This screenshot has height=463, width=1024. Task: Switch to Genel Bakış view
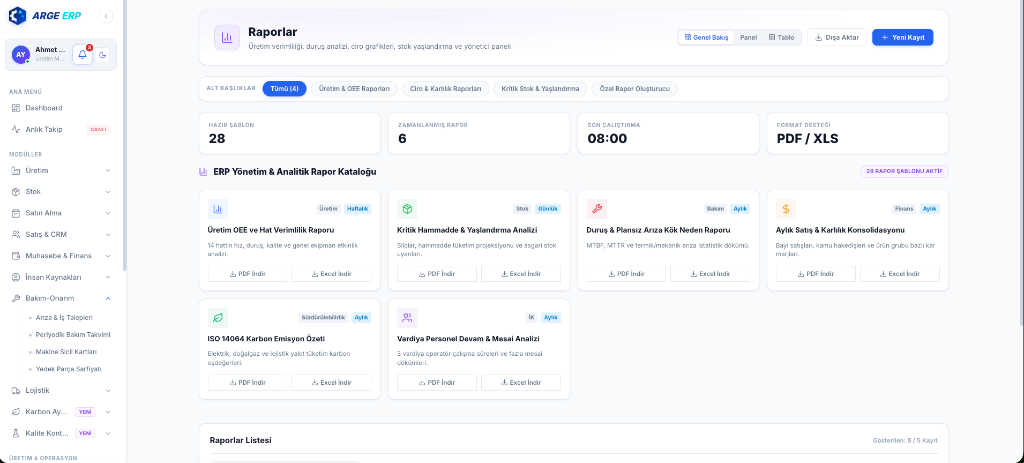[x=706, y=37]
